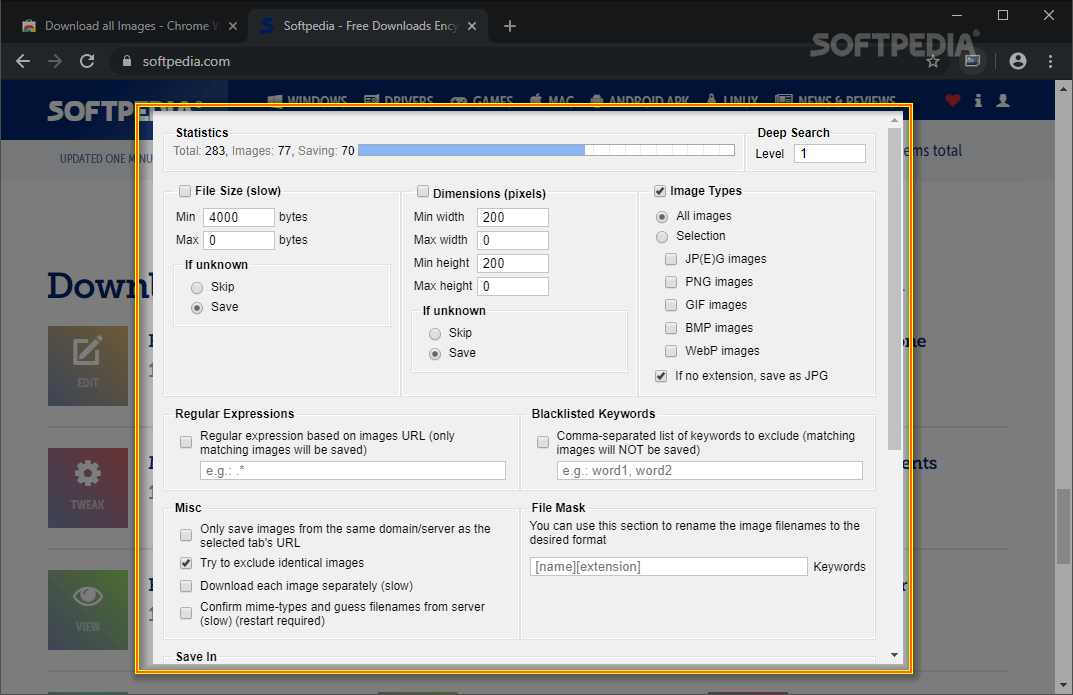The height and width of the screenshot is (695, 1073).
Task: Choose the All images radio option
Action: coord(662,217)
